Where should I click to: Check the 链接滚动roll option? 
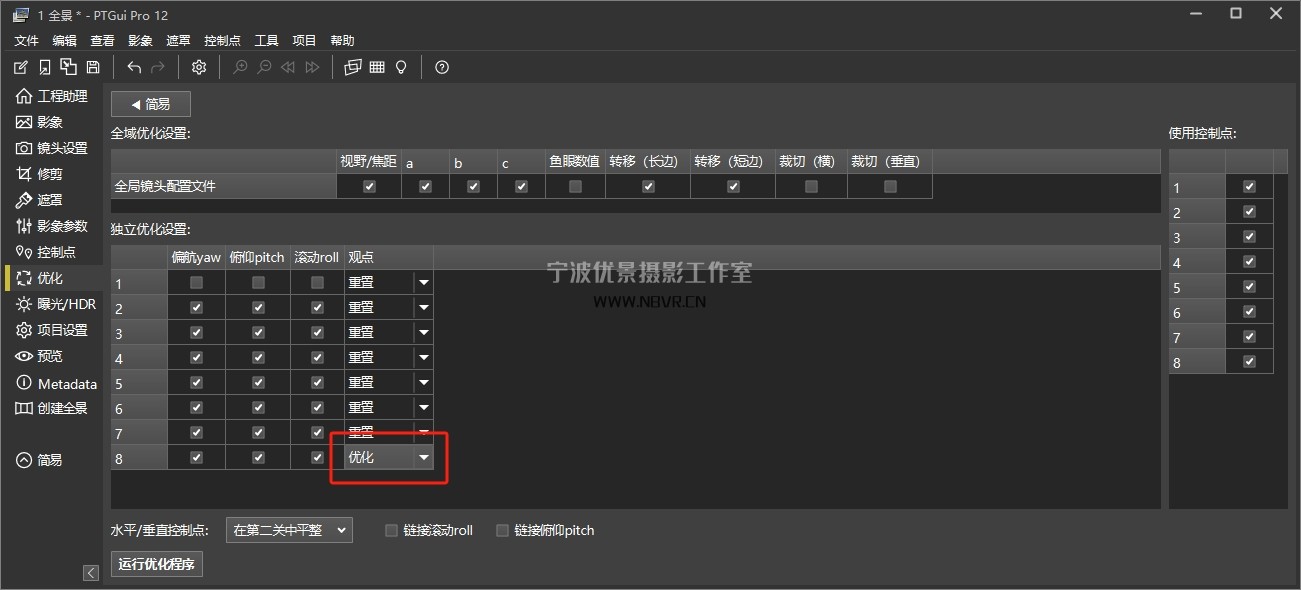[x=391, y=530]
